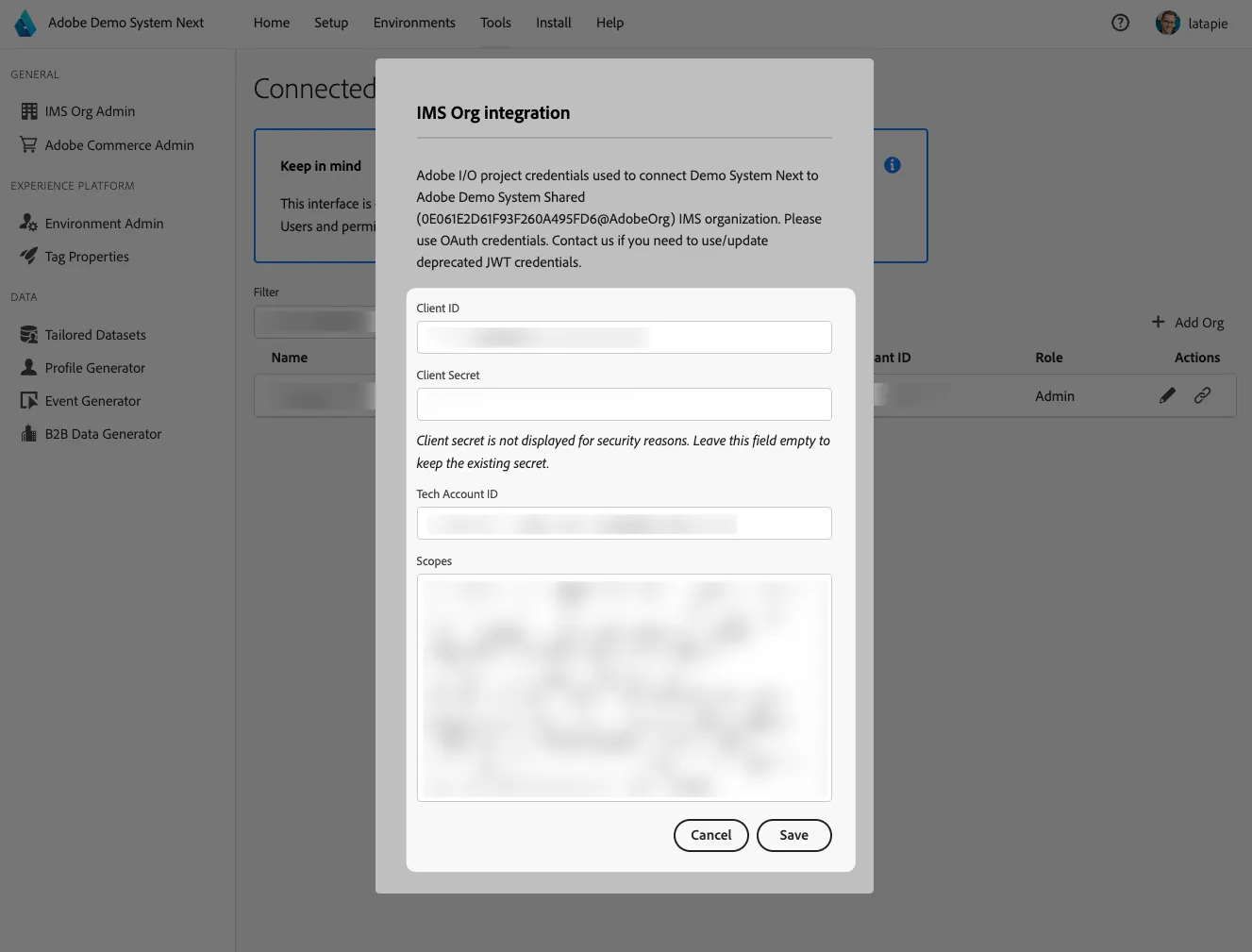Focus the Client Secret field

point(625,404)
